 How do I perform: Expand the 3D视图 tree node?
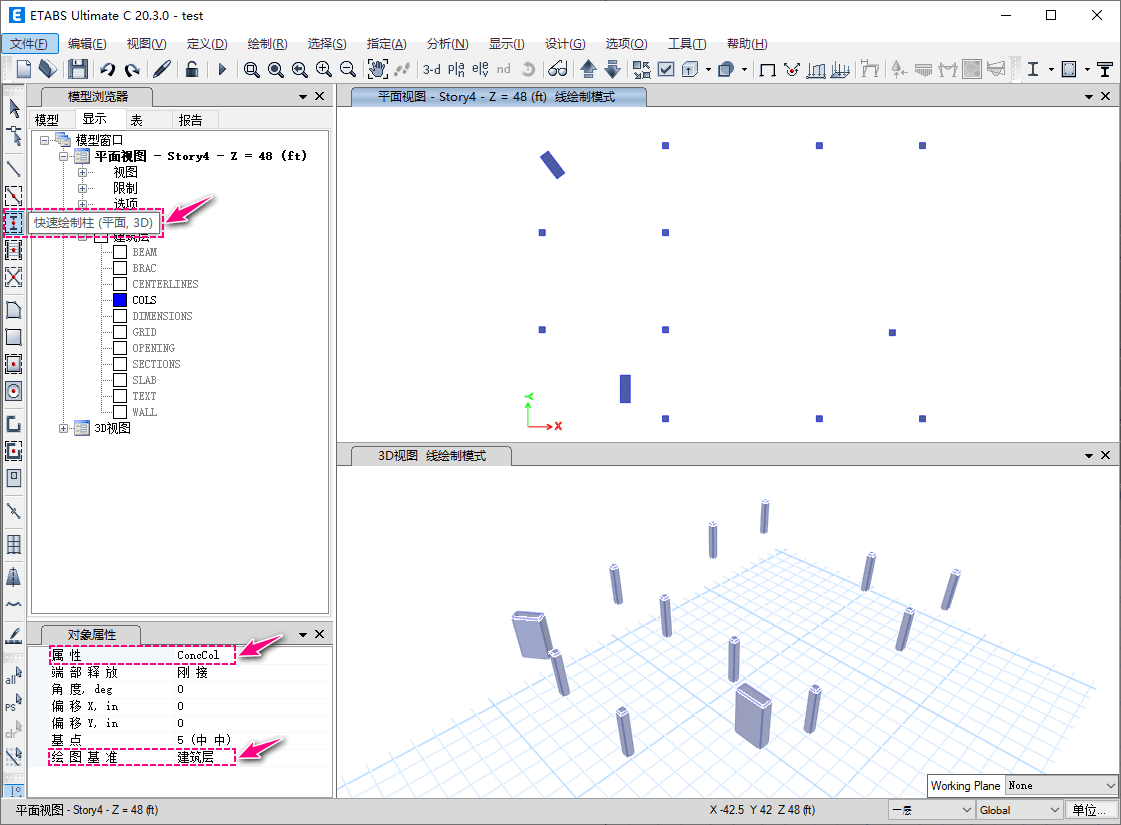(x=65, y=428)
